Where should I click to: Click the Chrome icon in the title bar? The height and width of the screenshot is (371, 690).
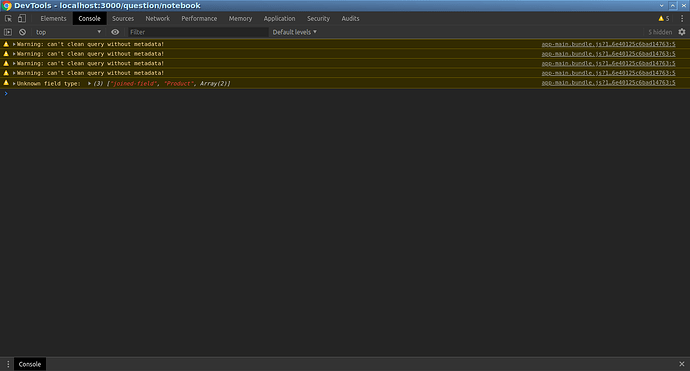tap(7, 5)
